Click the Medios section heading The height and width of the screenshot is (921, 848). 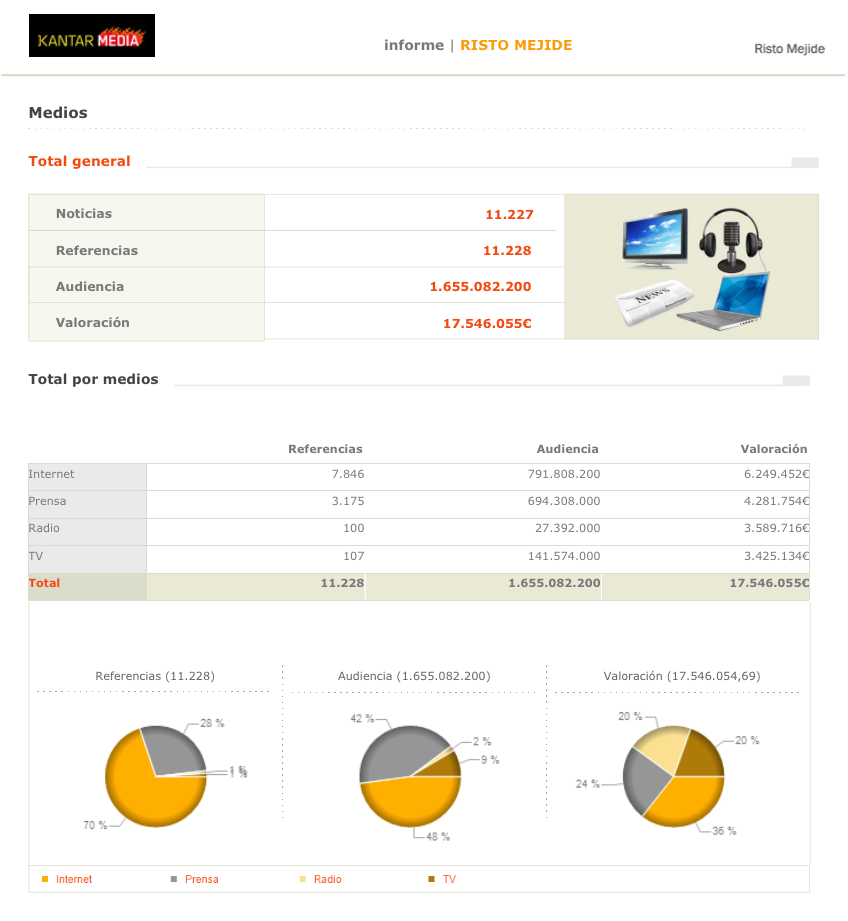point(58,112)
